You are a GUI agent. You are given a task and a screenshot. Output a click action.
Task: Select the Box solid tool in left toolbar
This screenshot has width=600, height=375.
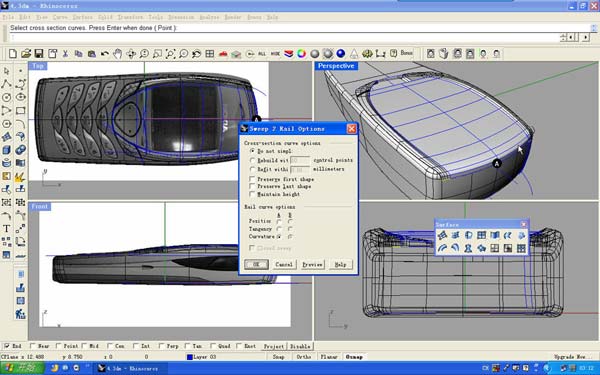7,150
